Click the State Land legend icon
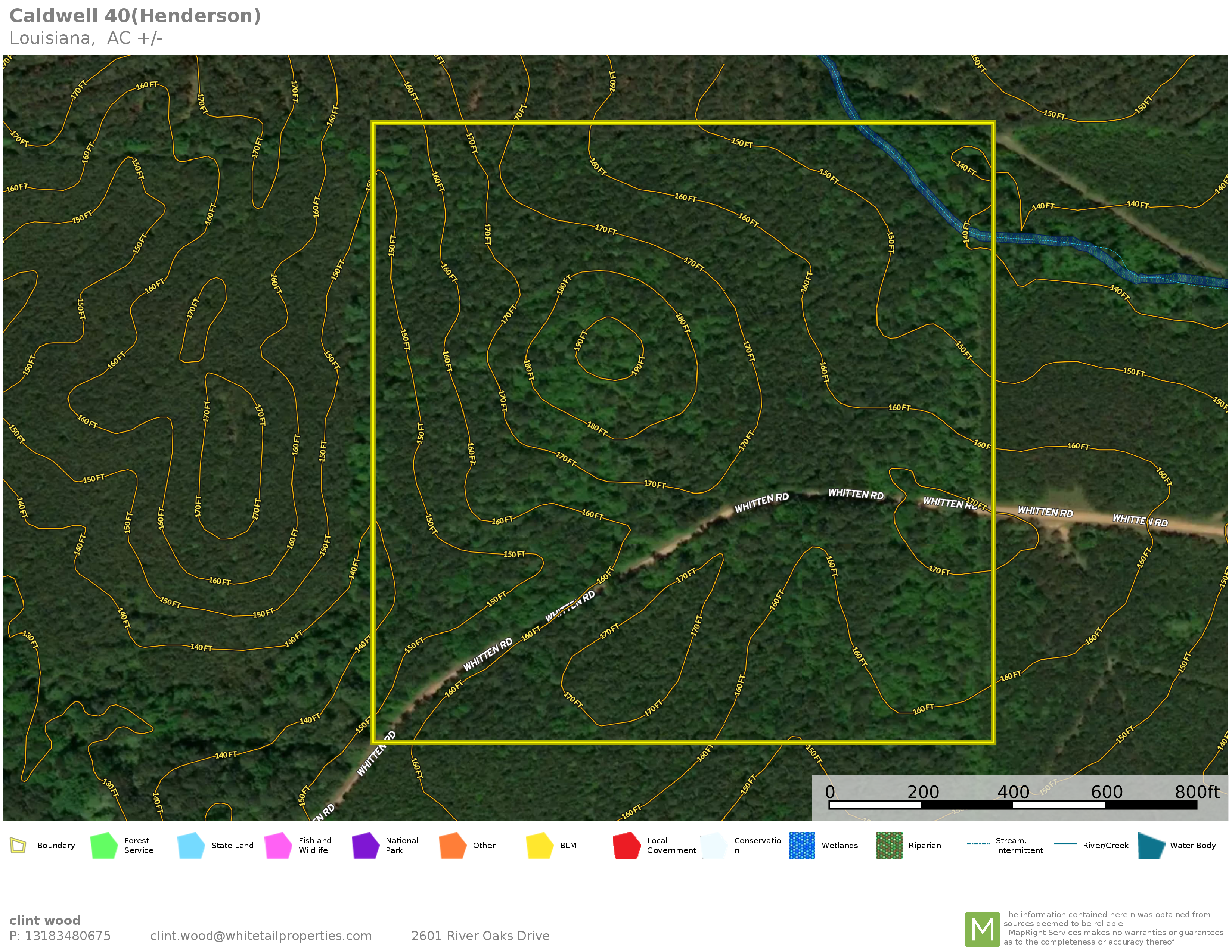This screenshot has height=952, width=1232. point(191,845)
